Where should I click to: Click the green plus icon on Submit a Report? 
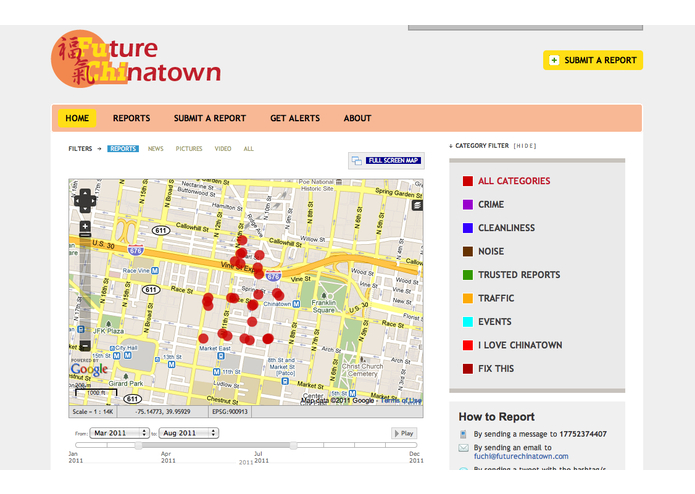point(554,60)
